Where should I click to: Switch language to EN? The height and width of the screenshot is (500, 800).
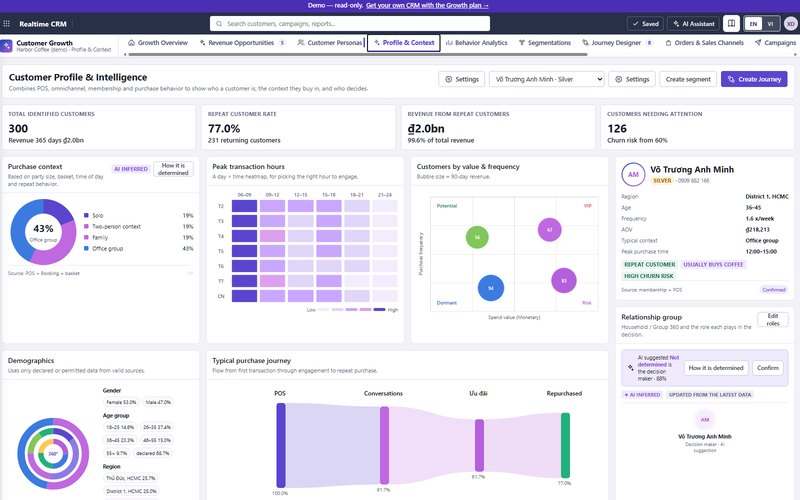[x=753, y=24]
